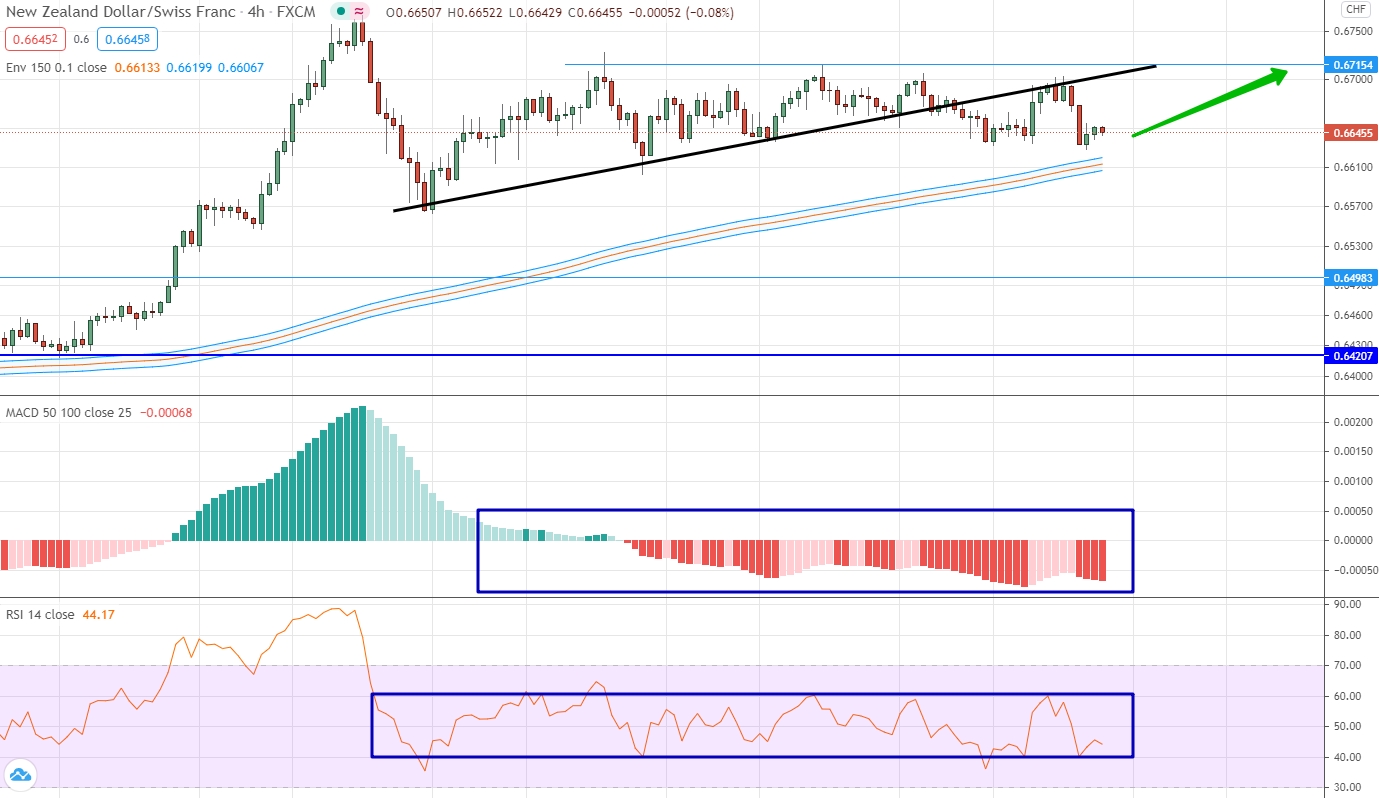Click the MACD axis value 0.00100
This screenshot has width=1379, height=798.
(x=1351, y=482)
